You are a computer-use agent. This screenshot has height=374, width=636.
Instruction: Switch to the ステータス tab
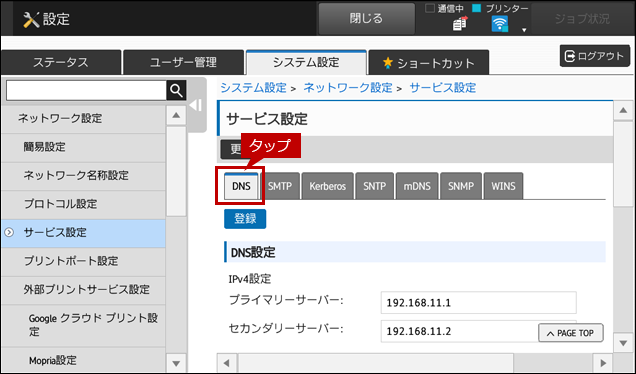pyautogui.click(x=61, y=62)
